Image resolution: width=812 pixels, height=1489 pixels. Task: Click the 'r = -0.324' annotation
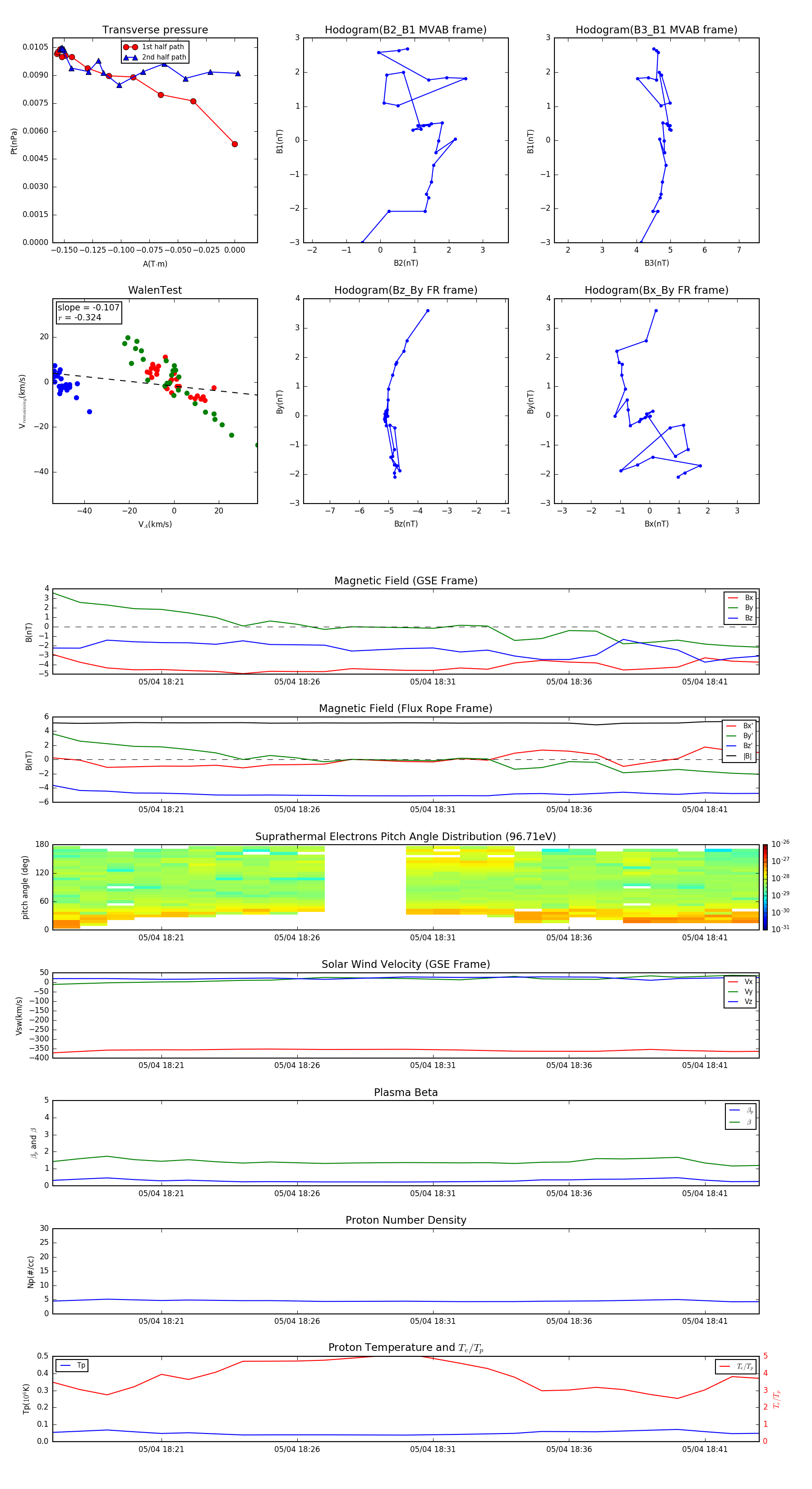click(x=80, y=317)
